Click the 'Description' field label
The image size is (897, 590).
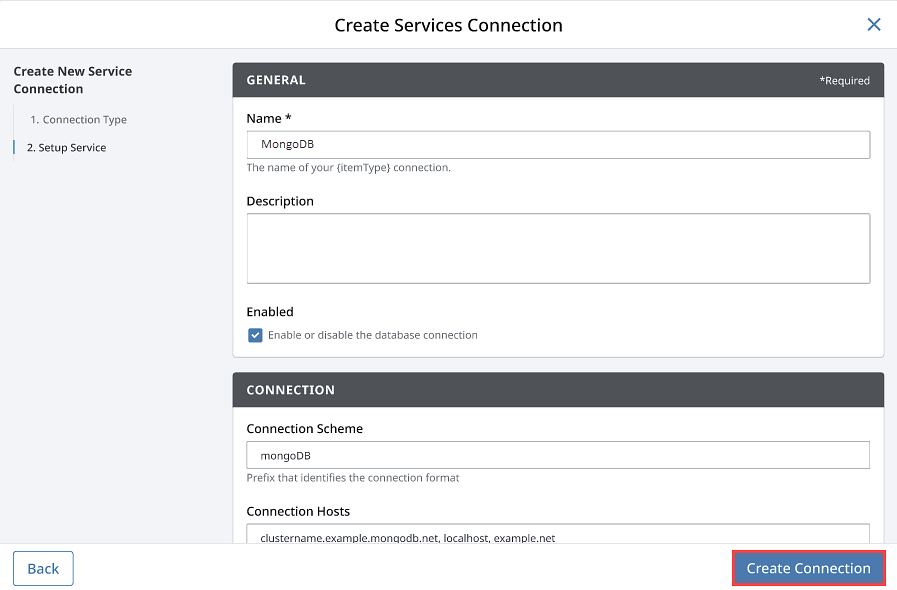(280, 201)
